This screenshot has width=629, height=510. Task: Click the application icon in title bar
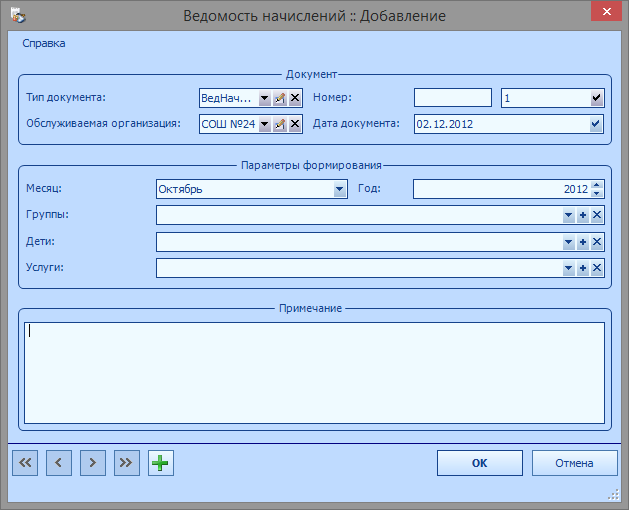click(18, 15)
